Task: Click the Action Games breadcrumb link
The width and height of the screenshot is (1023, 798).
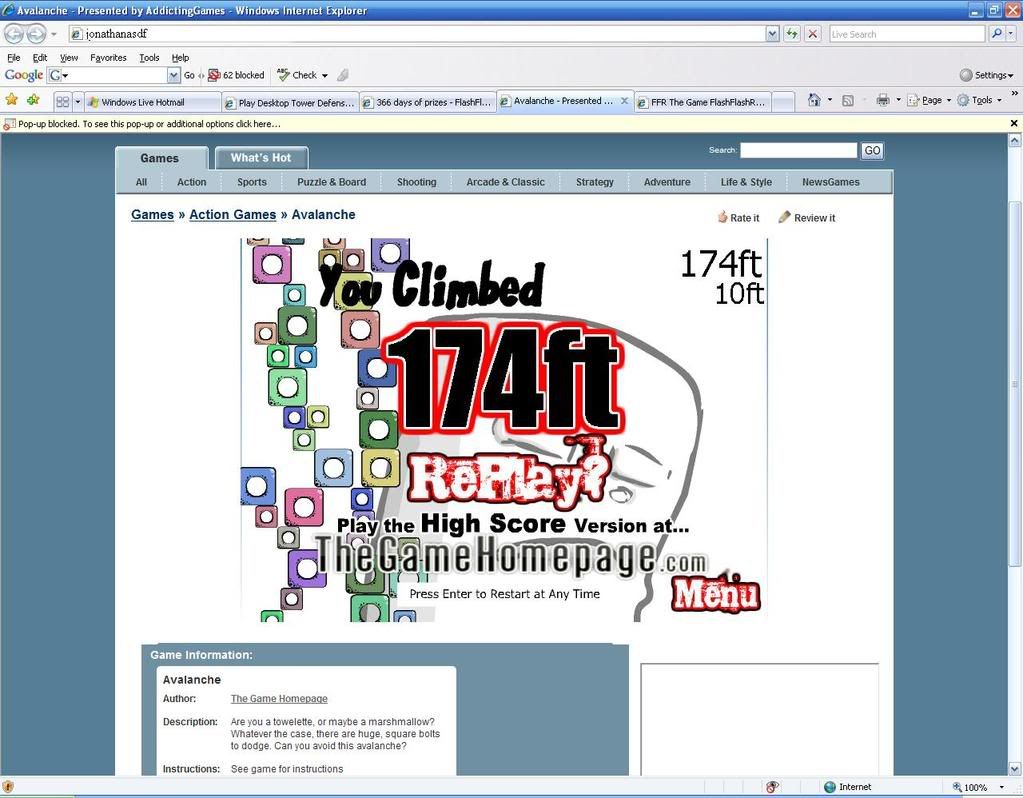Action: point(232,215)
